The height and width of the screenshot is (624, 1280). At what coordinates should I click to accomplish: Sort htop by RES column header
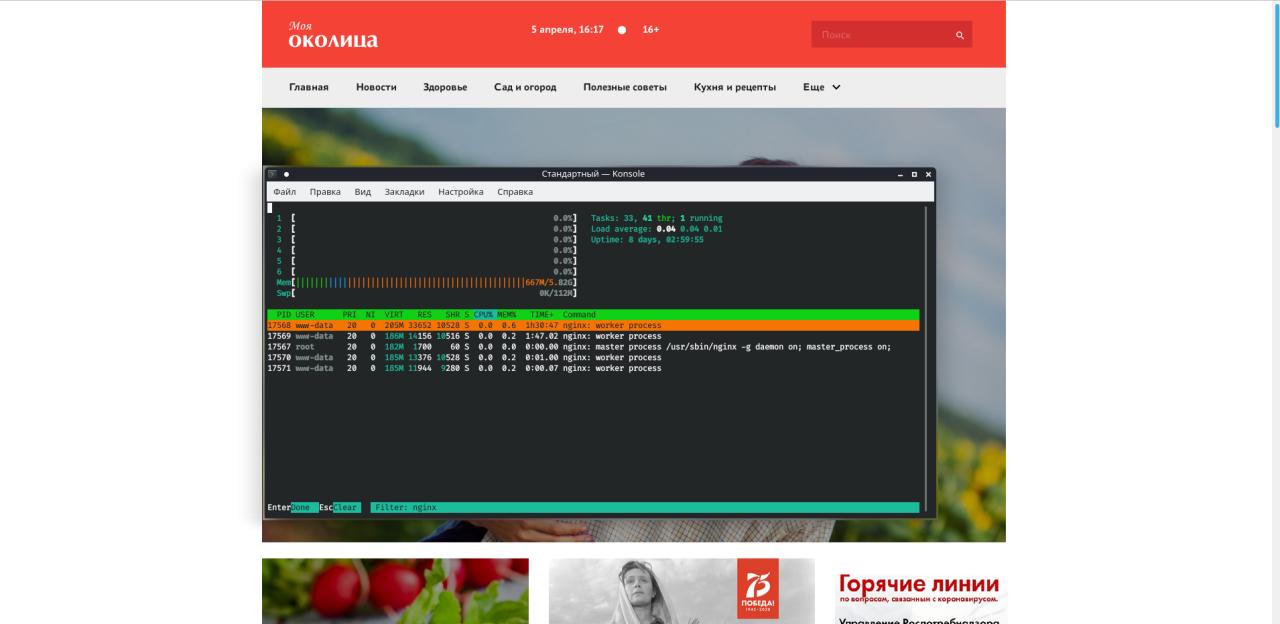pyautogui.click(x=425, y=314)
